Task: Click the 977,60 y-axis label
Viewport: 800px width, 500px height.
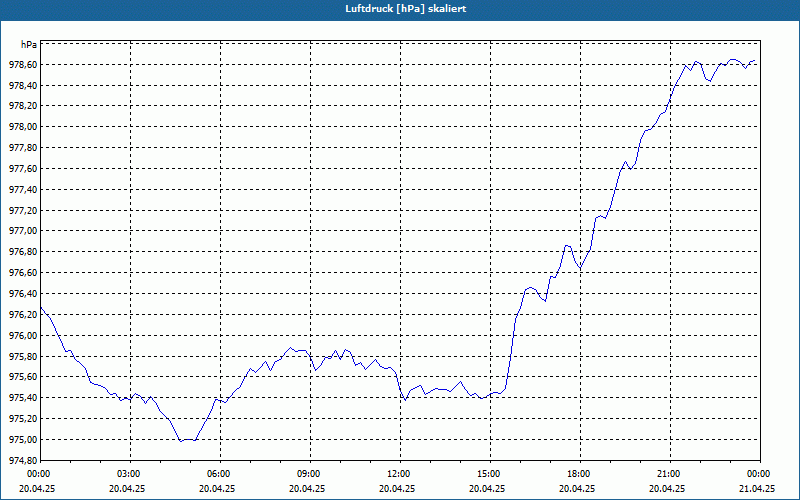Action: click(x=23, y=169)
